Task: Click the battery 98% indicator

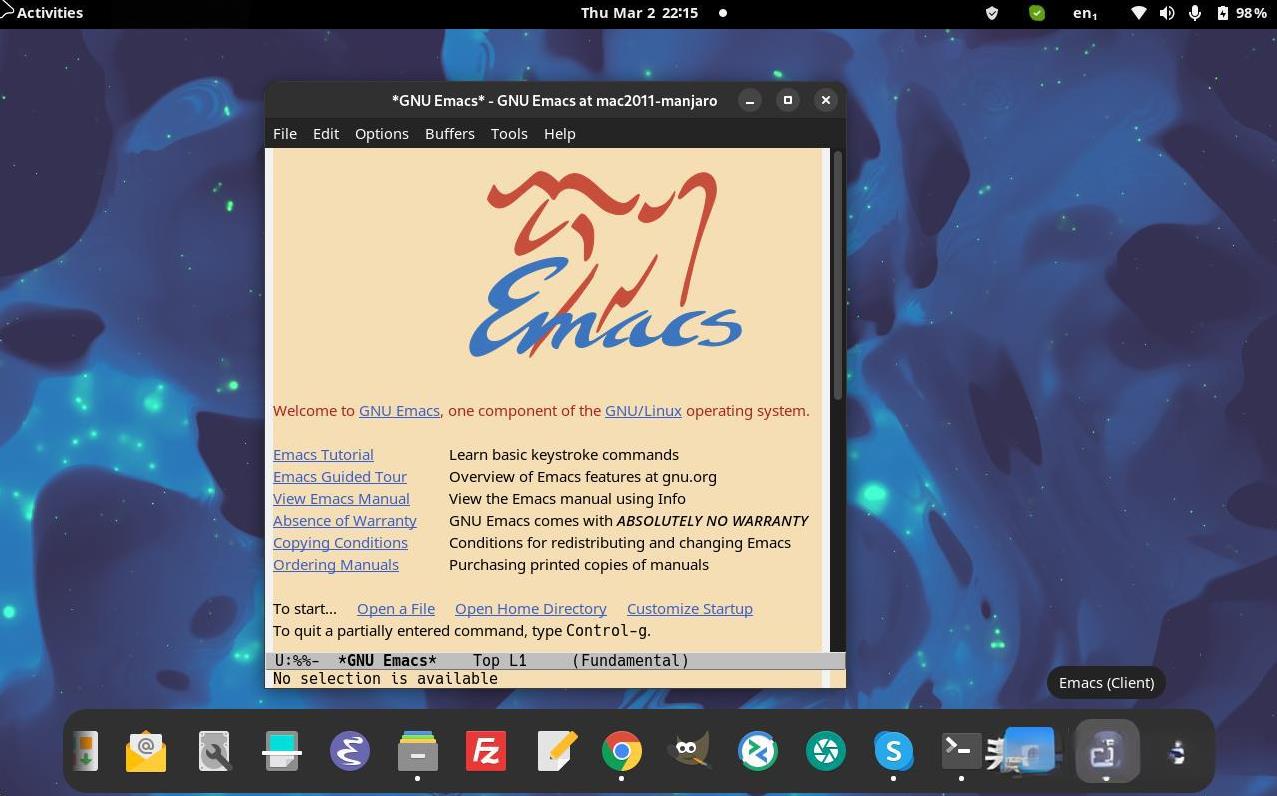Action: (1241, 13)
